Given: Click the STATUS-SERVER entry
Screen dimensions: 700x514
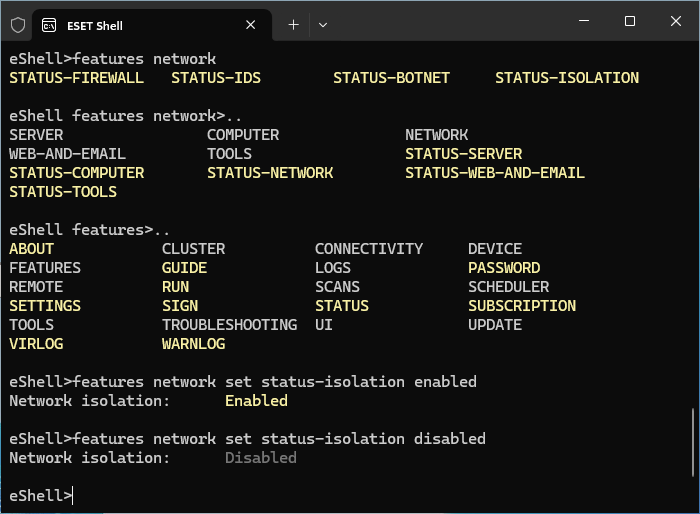Looking at the screenshot, I should point(463,154).
